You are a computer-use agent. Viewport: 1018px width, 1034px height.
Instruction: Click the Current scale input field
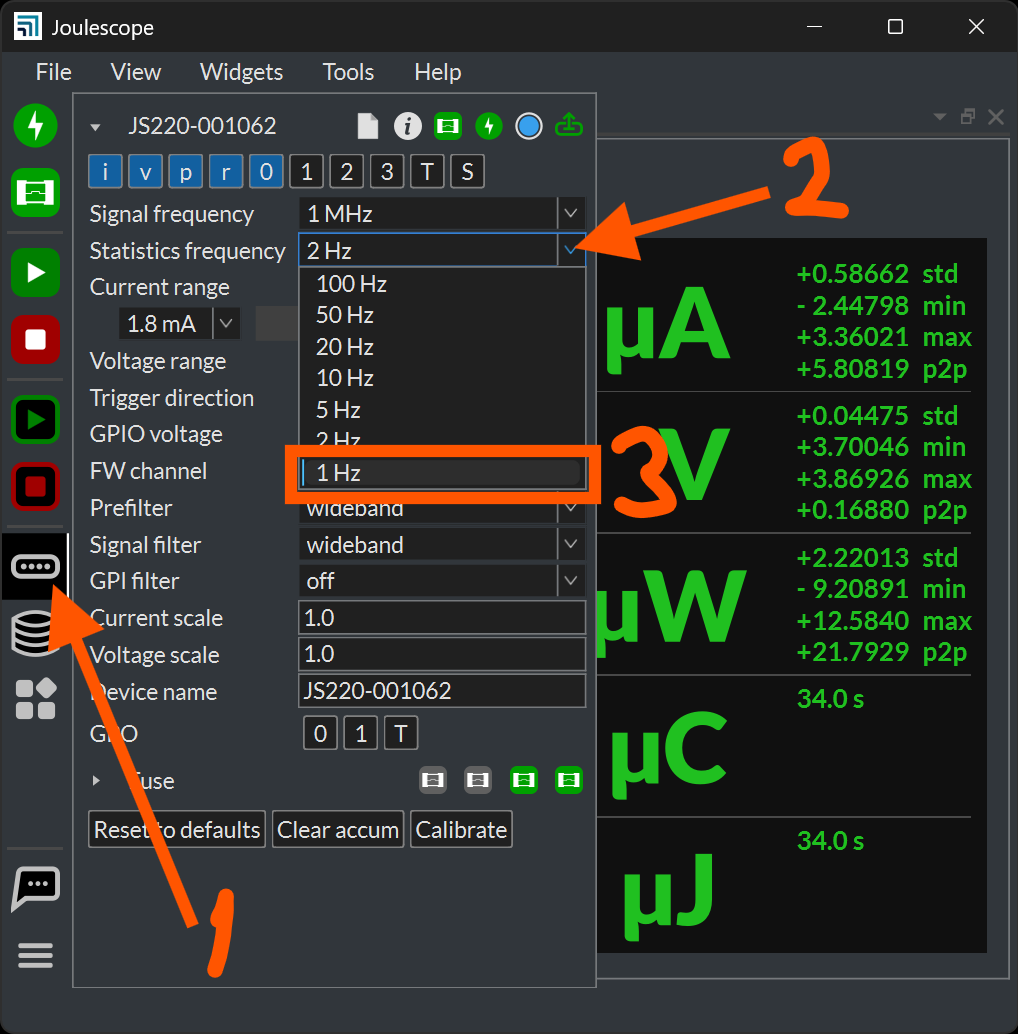(x=441, y=618)
